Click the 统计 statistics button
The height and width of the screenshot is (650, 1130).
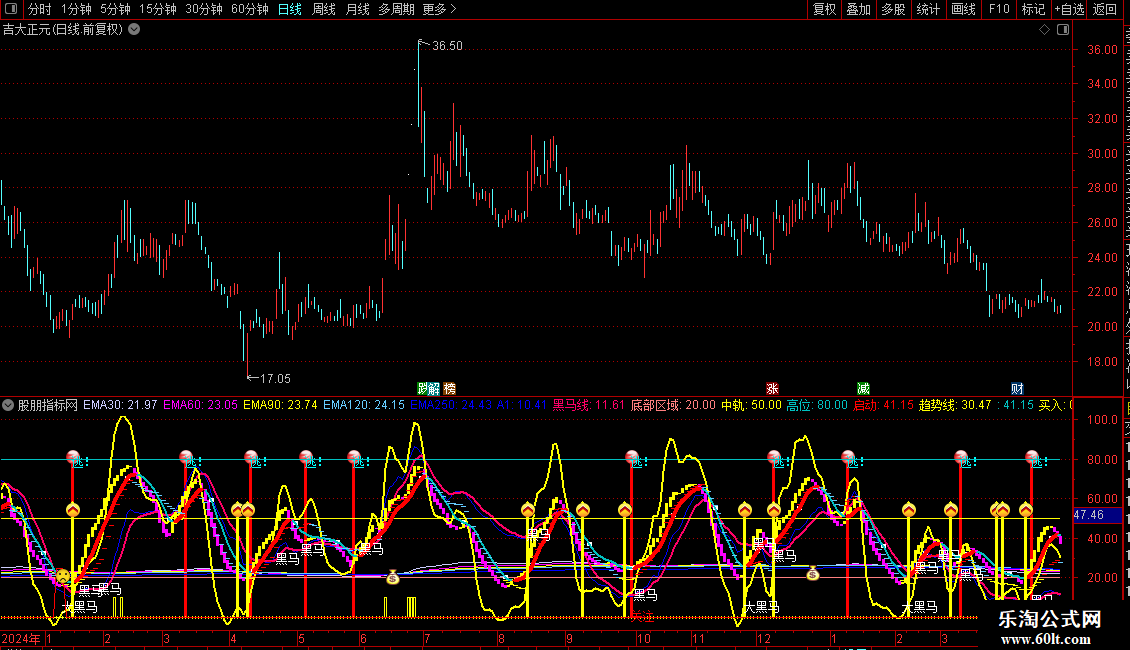928,9
